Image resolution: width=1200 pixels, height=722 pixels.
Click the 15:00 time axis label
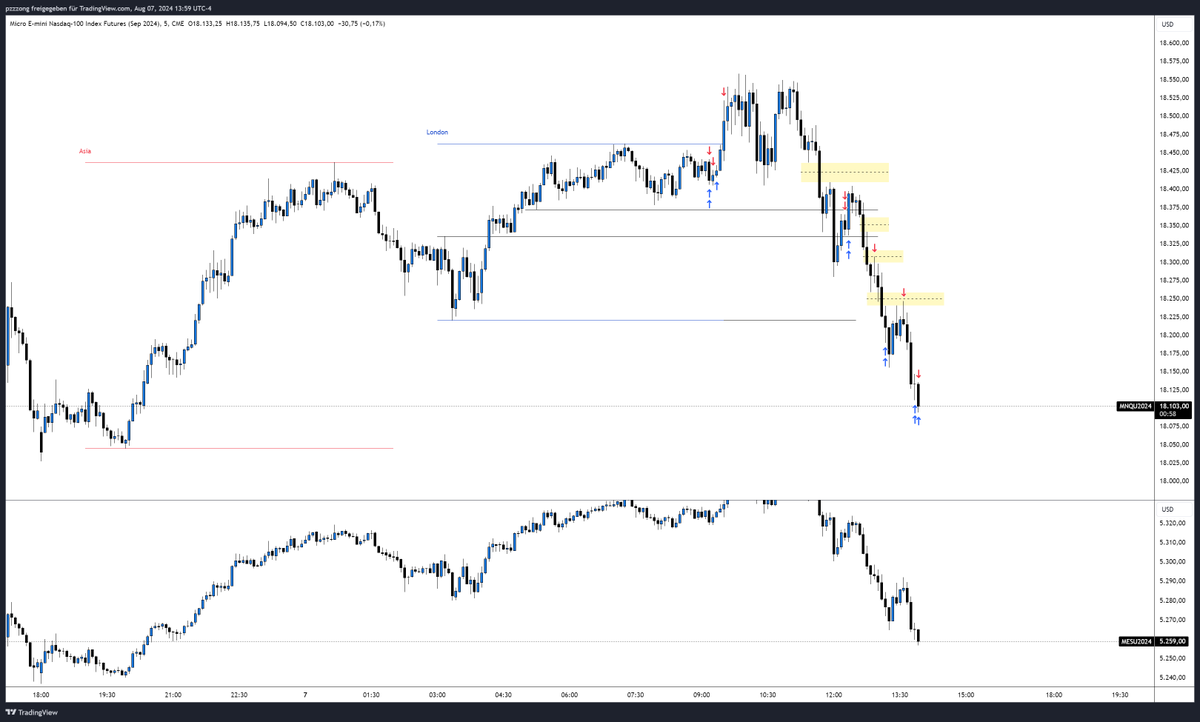click(x=966, y=694)
